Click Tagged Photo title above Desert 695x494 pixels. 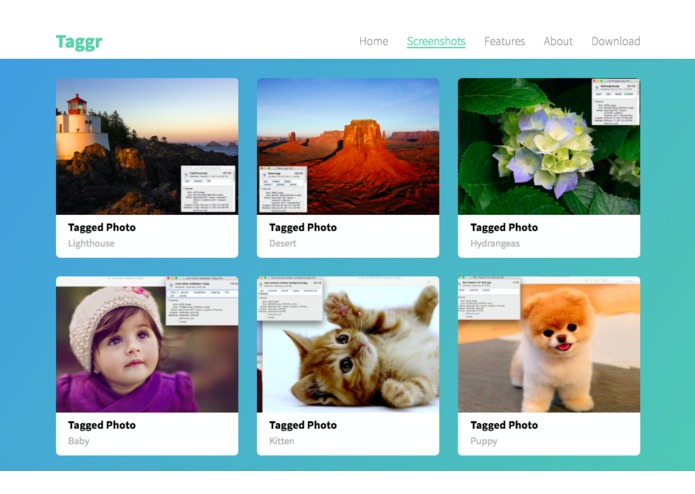click(x=303, y=227)
